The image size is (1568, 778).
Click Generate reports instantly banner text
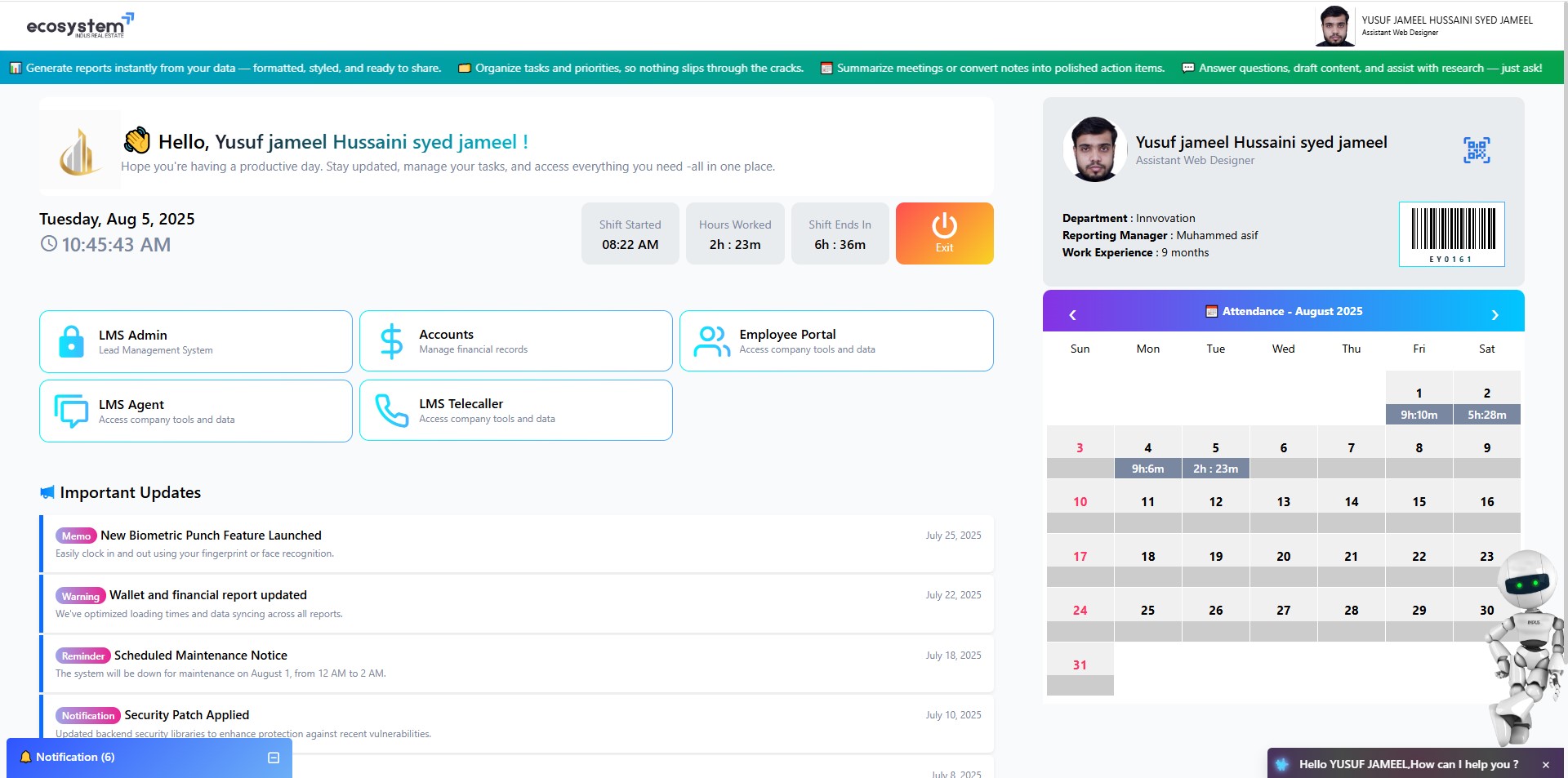(234, 68)
